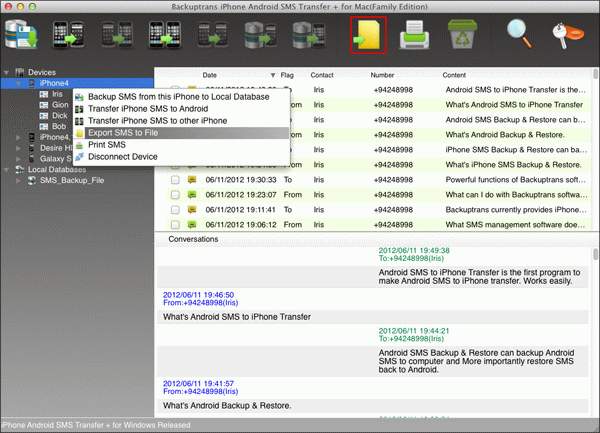Tick the checkbox for the 19:23:07 message

click(175, 195)
